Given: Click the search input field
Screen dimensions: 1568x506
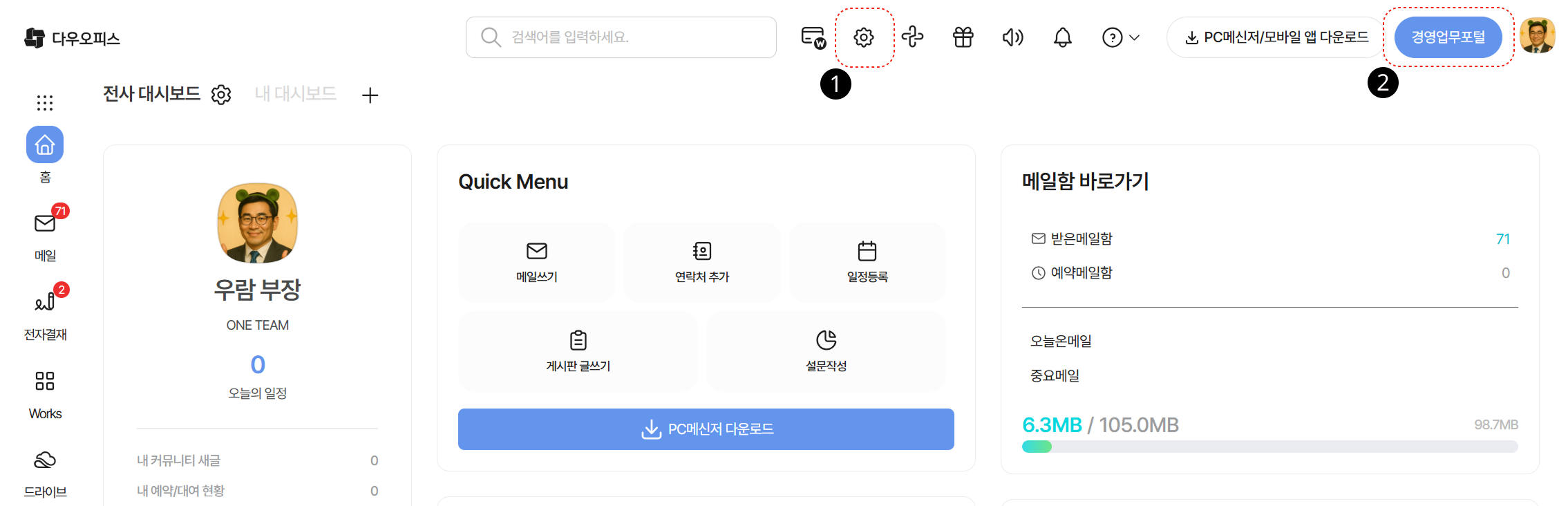Looking at the screenshot, I should click(621, 37).
